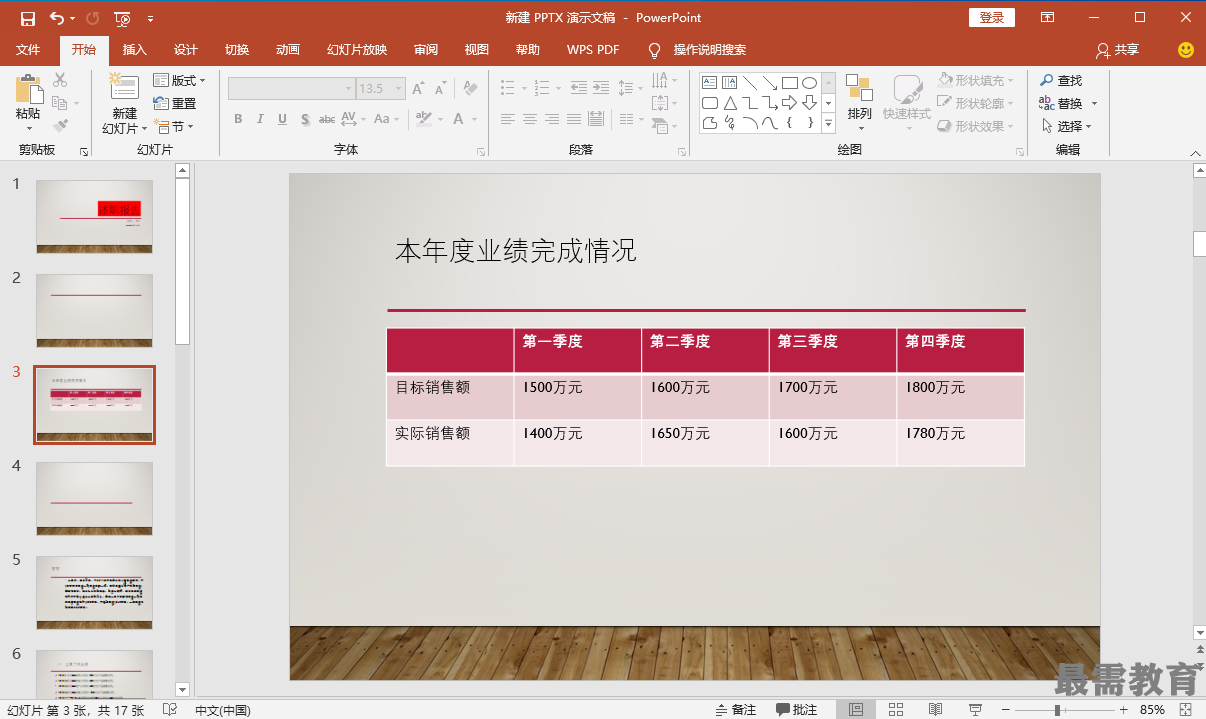
Task: Open smiley feedback icon in title bar
Action: pos(1185,50)
